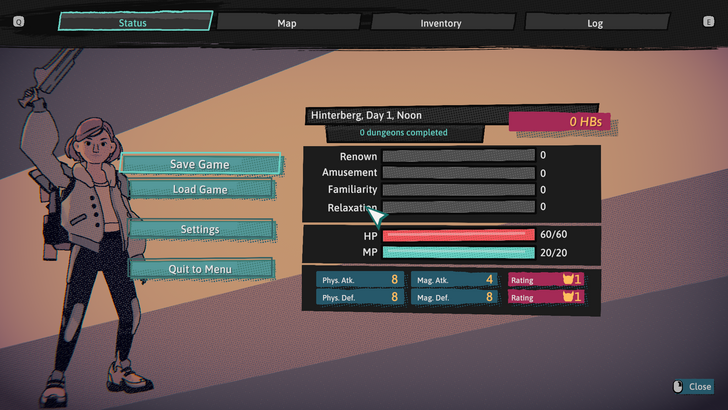
Task: Choose Load Game from the menu
Action: click(x=199, y=189)
